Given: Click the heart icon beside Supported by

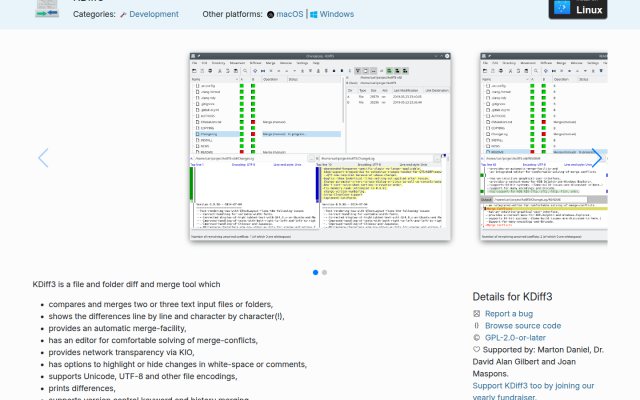Looking at the screenshot, I should [476, 349].
